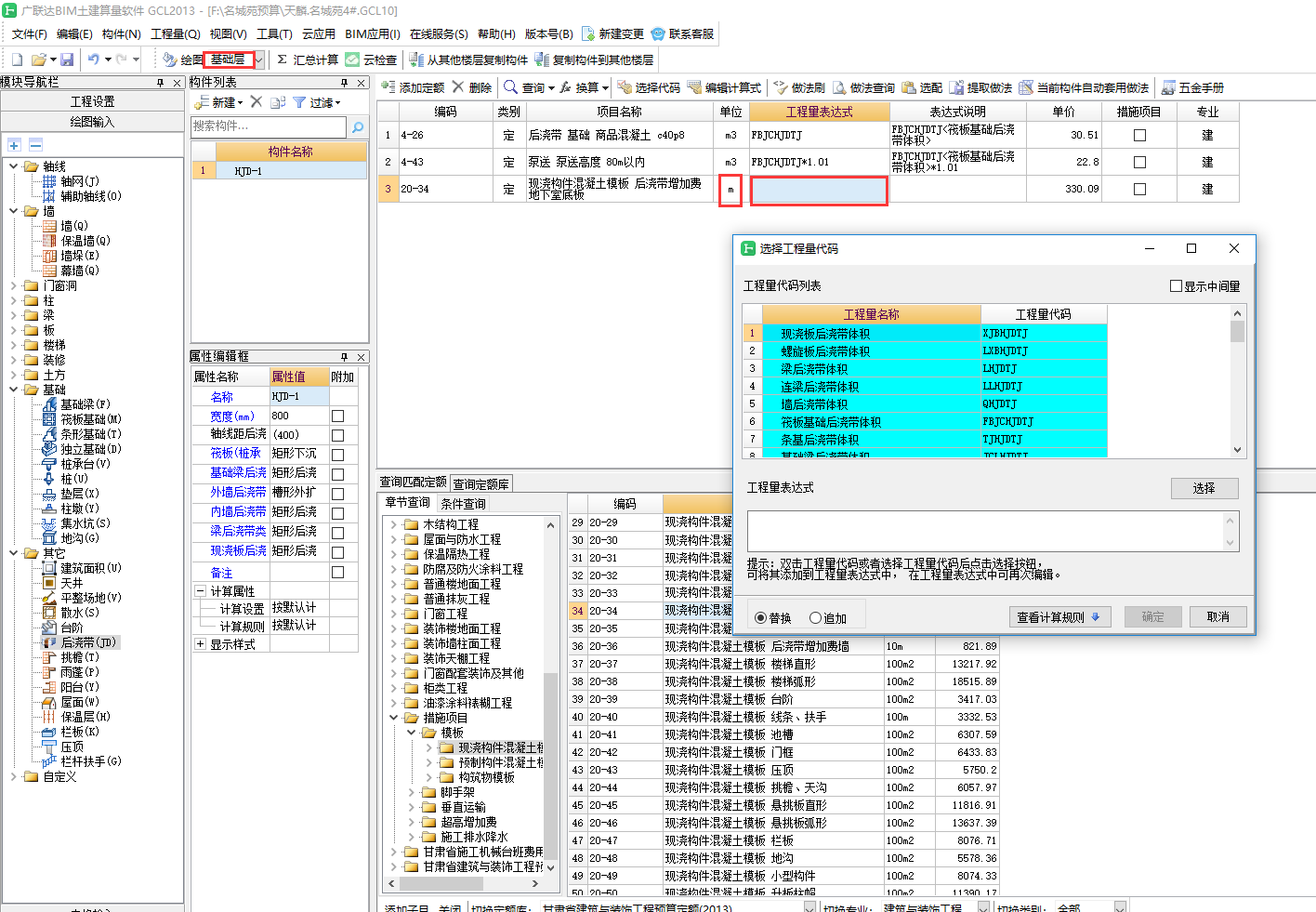Click the undo arrow icon
Image resolution: width=1316 pixels, height=912 pixels.
tap(94, 59)
